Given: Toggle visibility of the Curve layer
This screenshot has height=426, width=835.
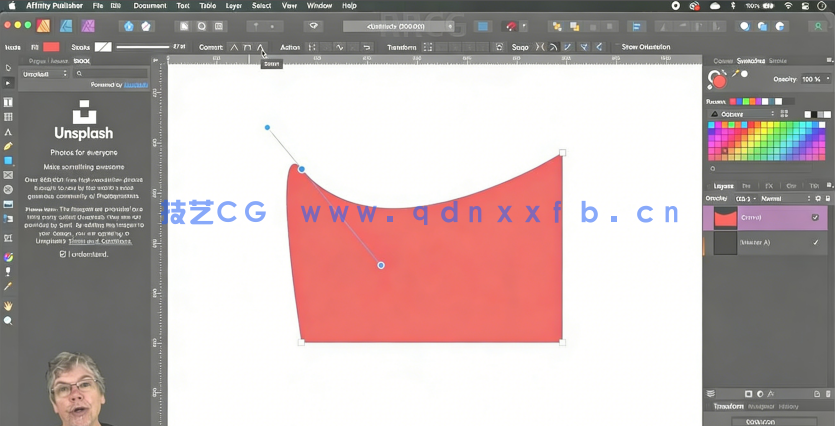Looking at the screenshot, I should click(x=815, y=217).
